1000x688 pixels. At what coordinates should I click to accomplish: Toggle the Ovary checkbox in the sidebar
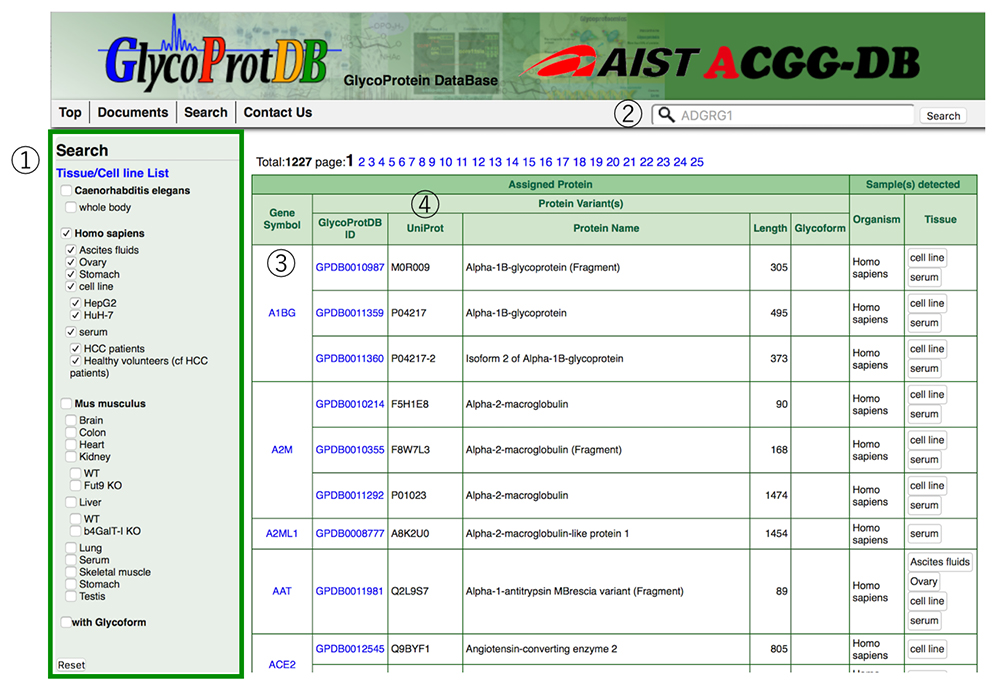point(71,262)
